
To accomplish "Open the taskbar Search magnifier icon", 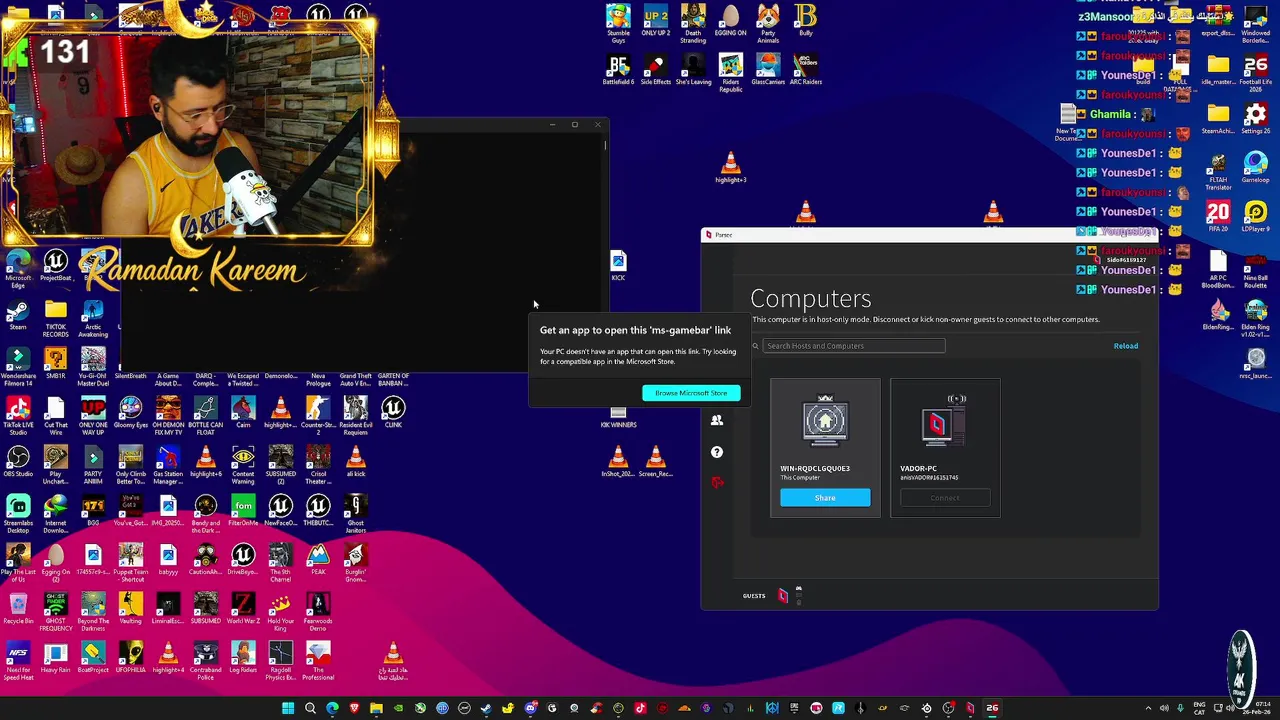I will [310, 709].
